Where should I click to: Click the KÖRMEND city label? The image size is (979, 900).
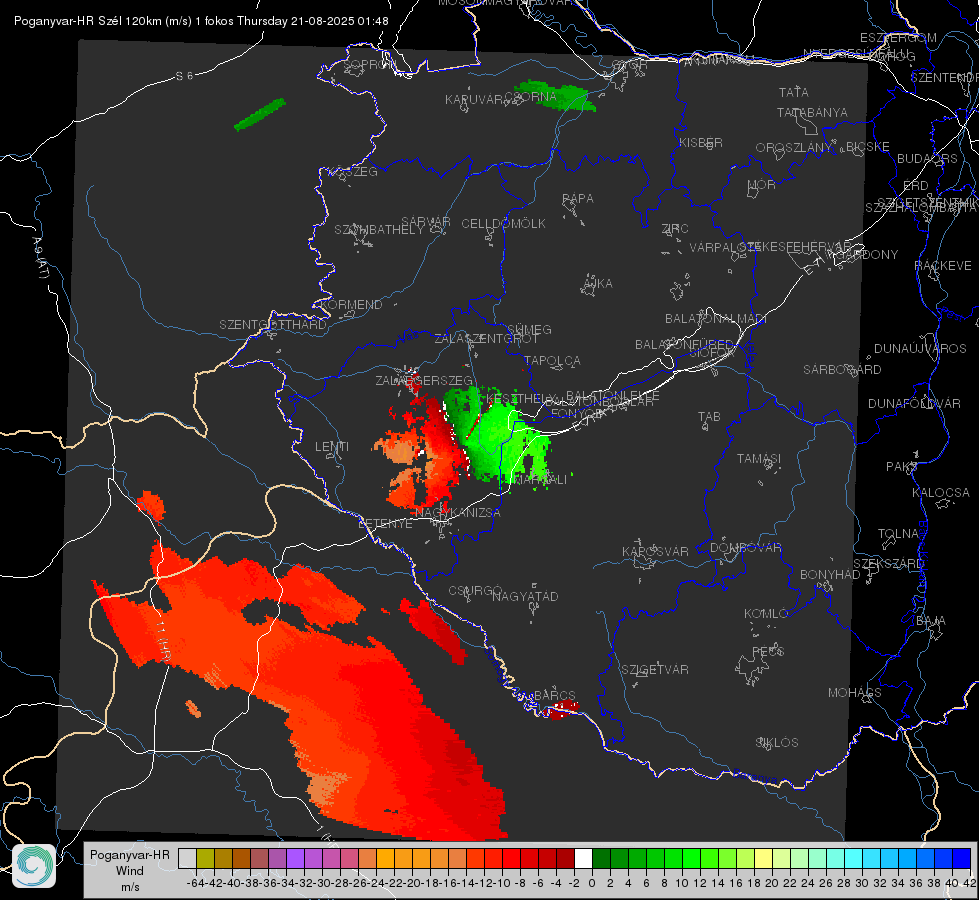click(350, 305)
